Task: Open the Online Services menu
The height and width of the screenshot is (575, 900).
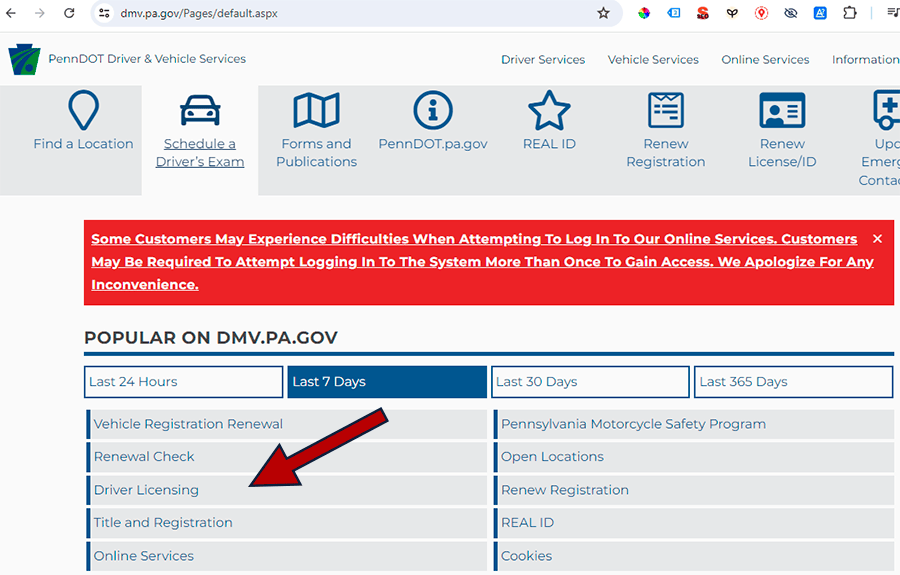Action: point(765,60)
